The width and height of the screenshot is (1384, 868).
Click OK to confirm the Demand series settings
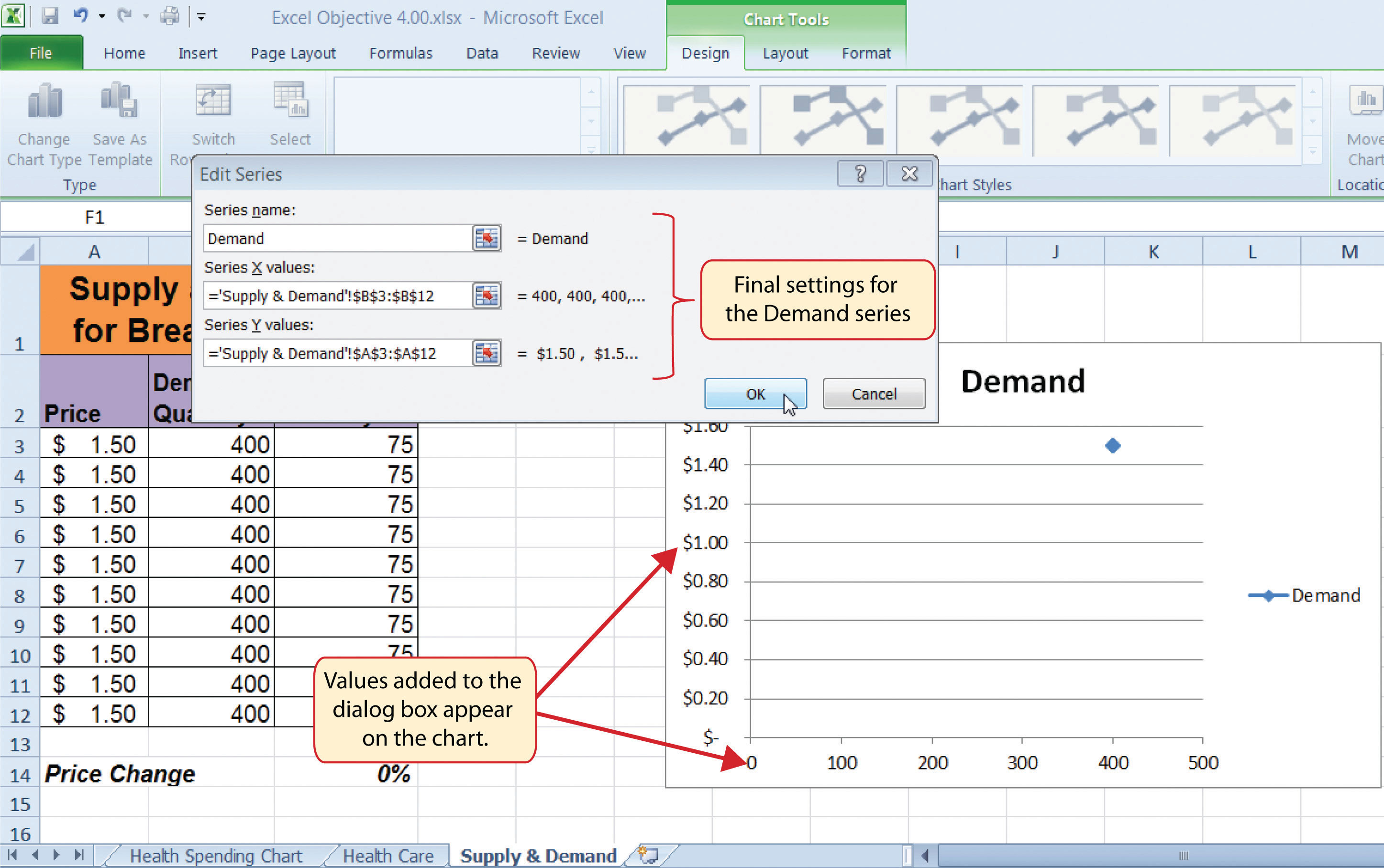tap(756, 394)
